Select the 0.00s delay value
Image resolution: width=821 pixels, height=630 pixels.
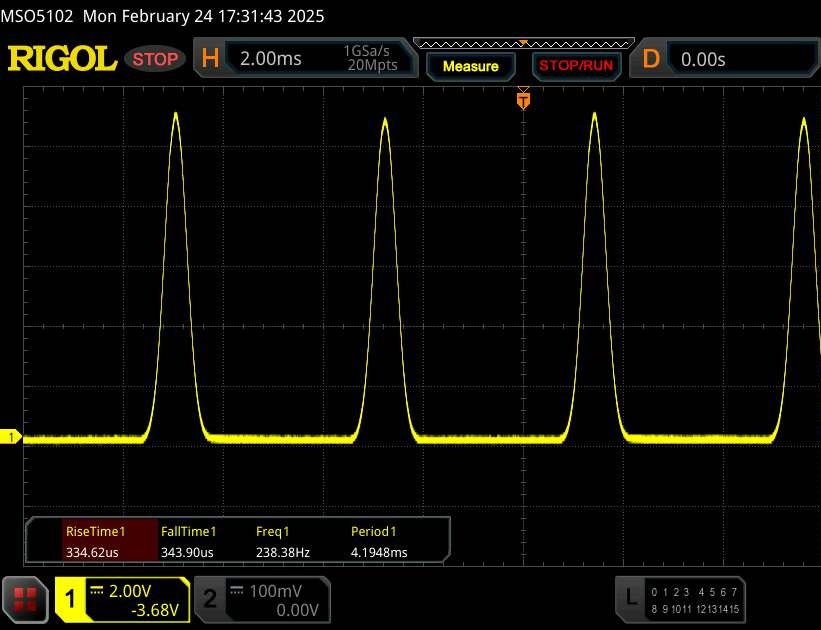click(x=703, y=59)
